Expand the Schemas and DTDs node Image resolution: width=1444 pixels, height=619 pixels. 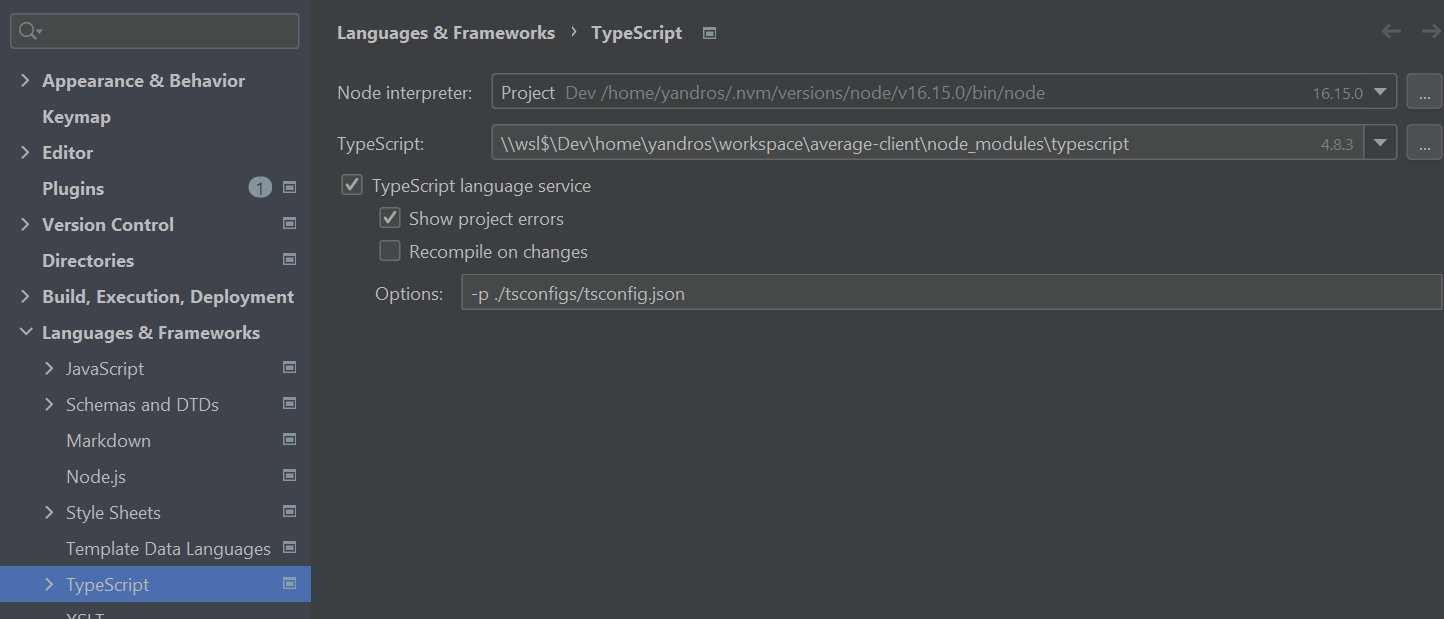[50, 405]
